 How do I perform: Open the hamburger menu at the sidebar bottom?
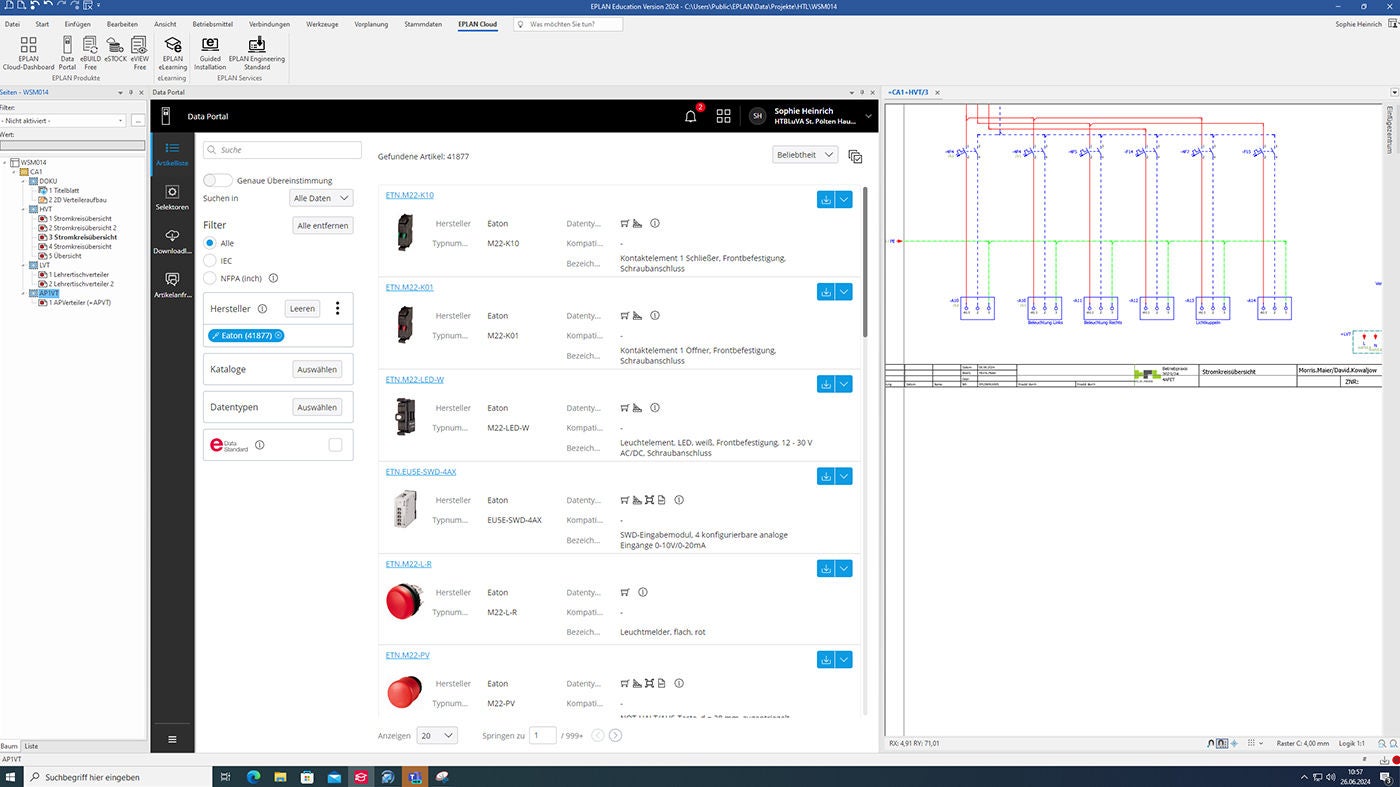[172, 739]
